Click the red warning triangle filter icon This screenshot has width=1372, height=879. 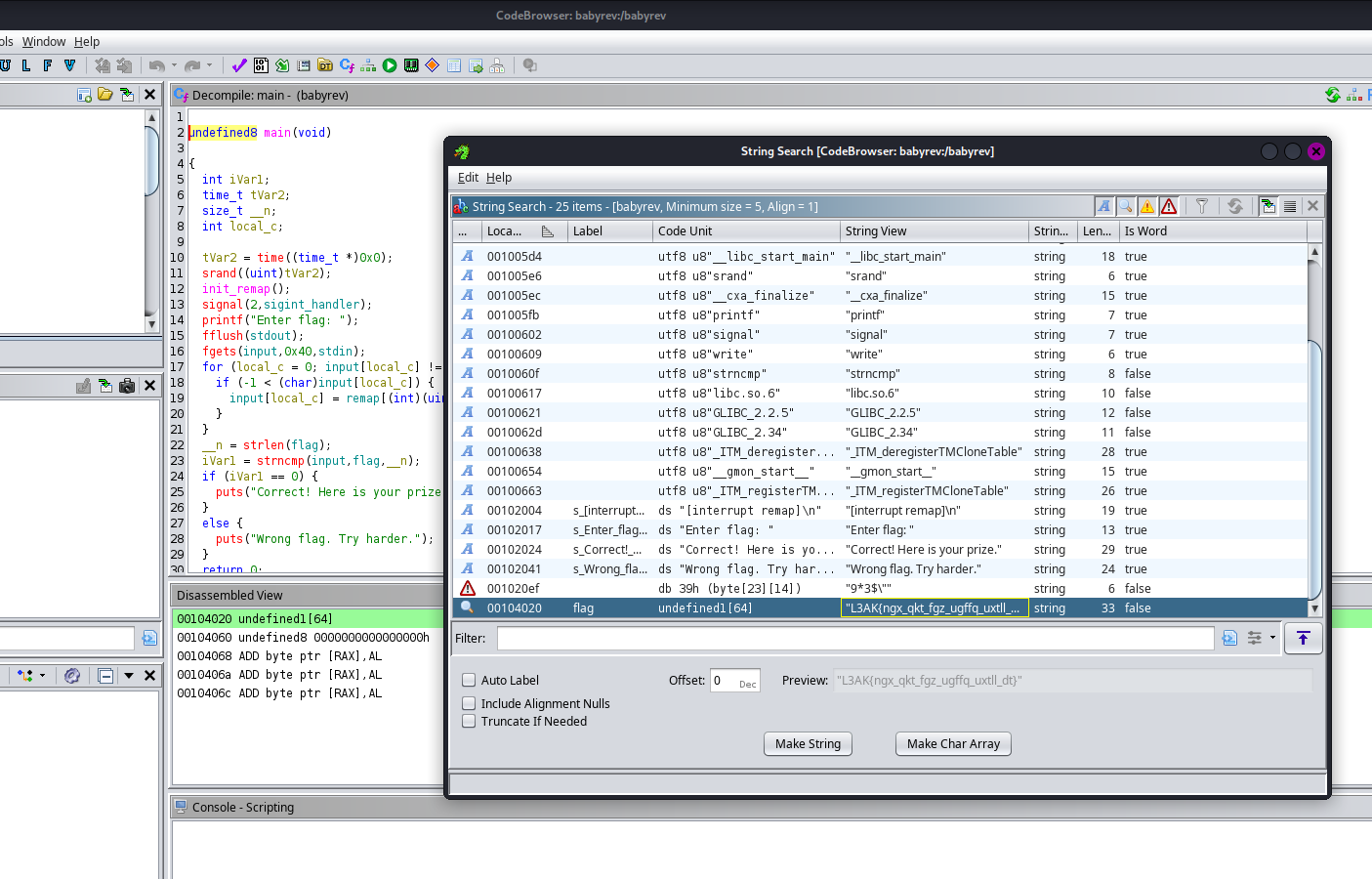coord(1169,206)
